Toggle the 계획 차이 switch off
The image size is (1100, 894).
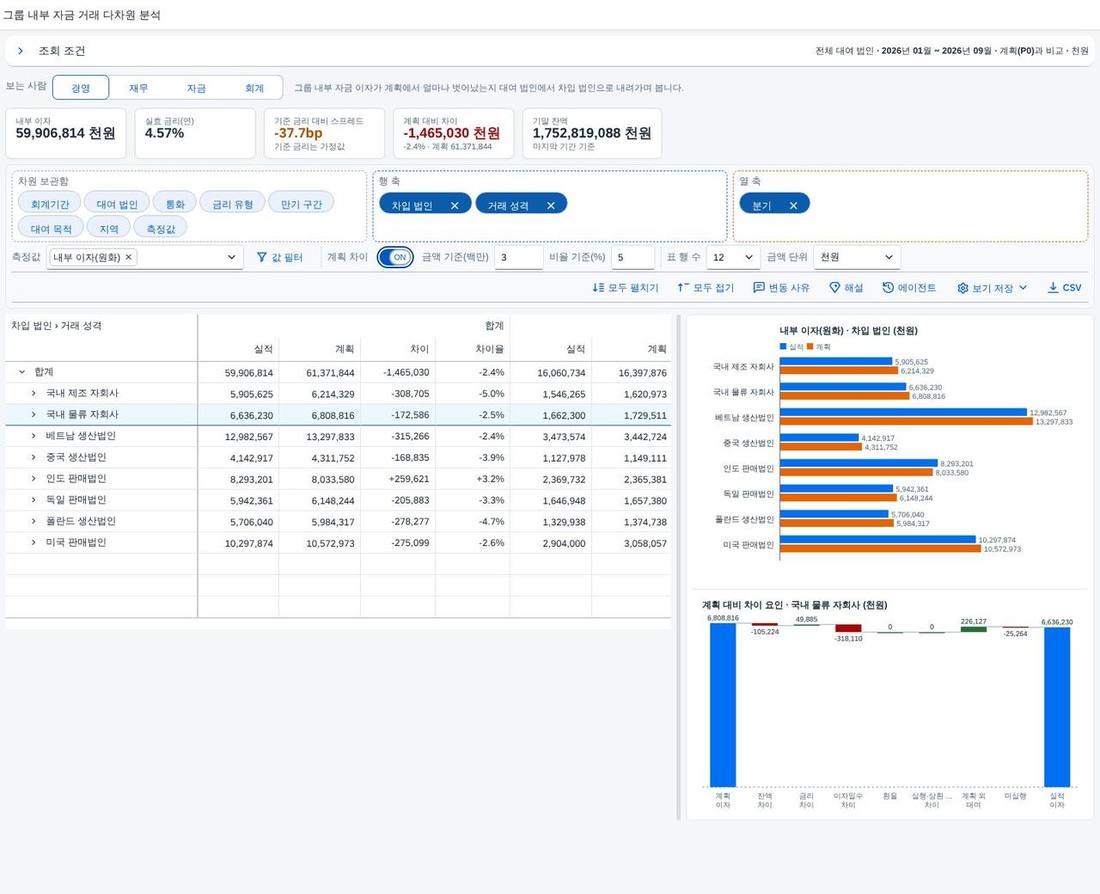coord(396,258)
